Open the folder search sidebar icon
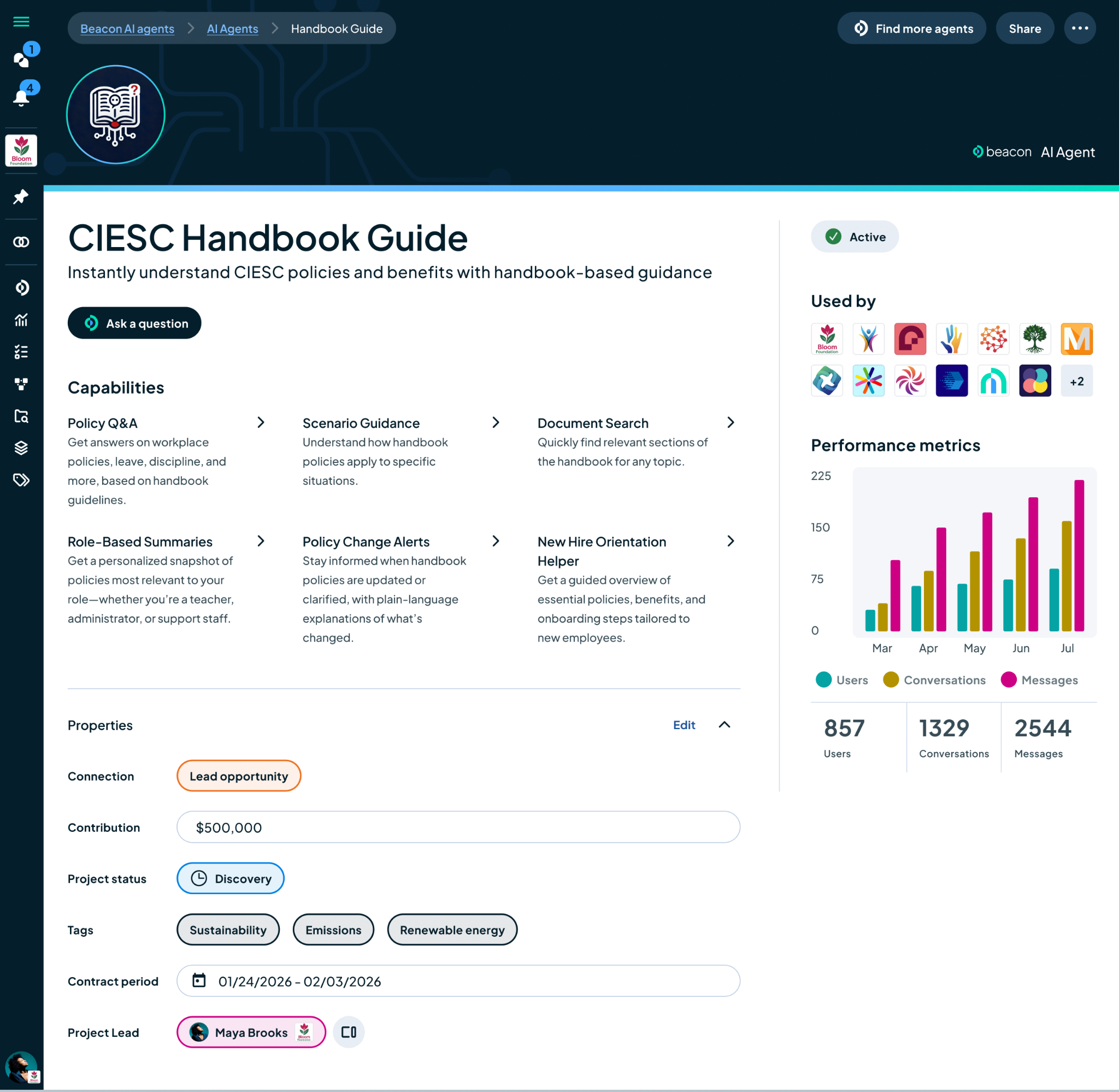 tap(21, 416)
